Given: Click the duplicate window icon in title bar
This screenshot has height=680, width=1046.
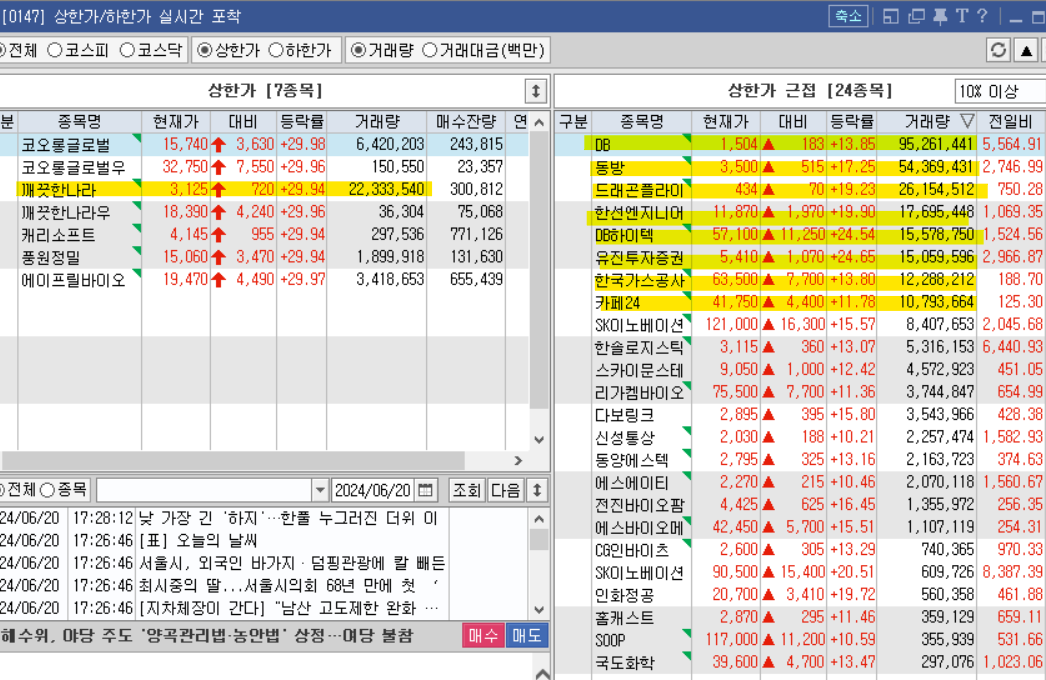Looking at the screenshot, I should (916, 16).
